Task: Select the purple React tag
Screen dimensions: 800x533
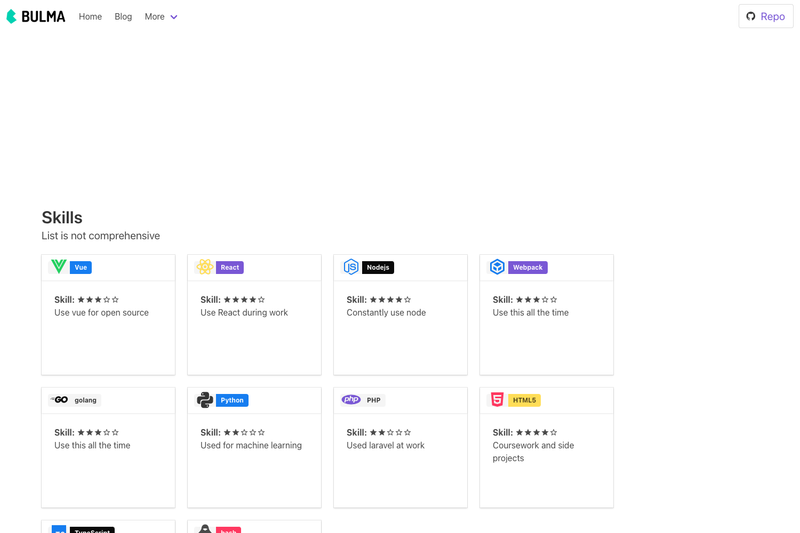Action: tap(230, 267)
